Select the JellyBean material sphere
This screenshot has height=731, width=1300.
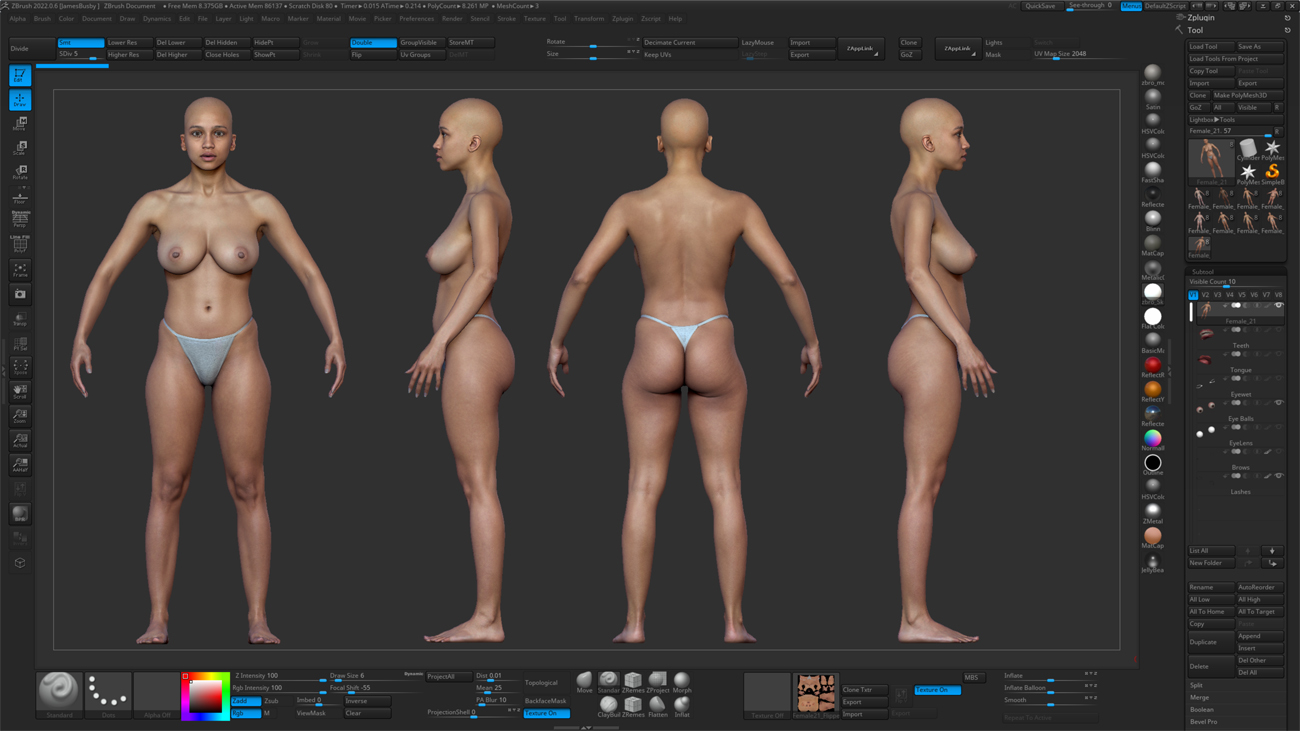tap(1153, 562)
